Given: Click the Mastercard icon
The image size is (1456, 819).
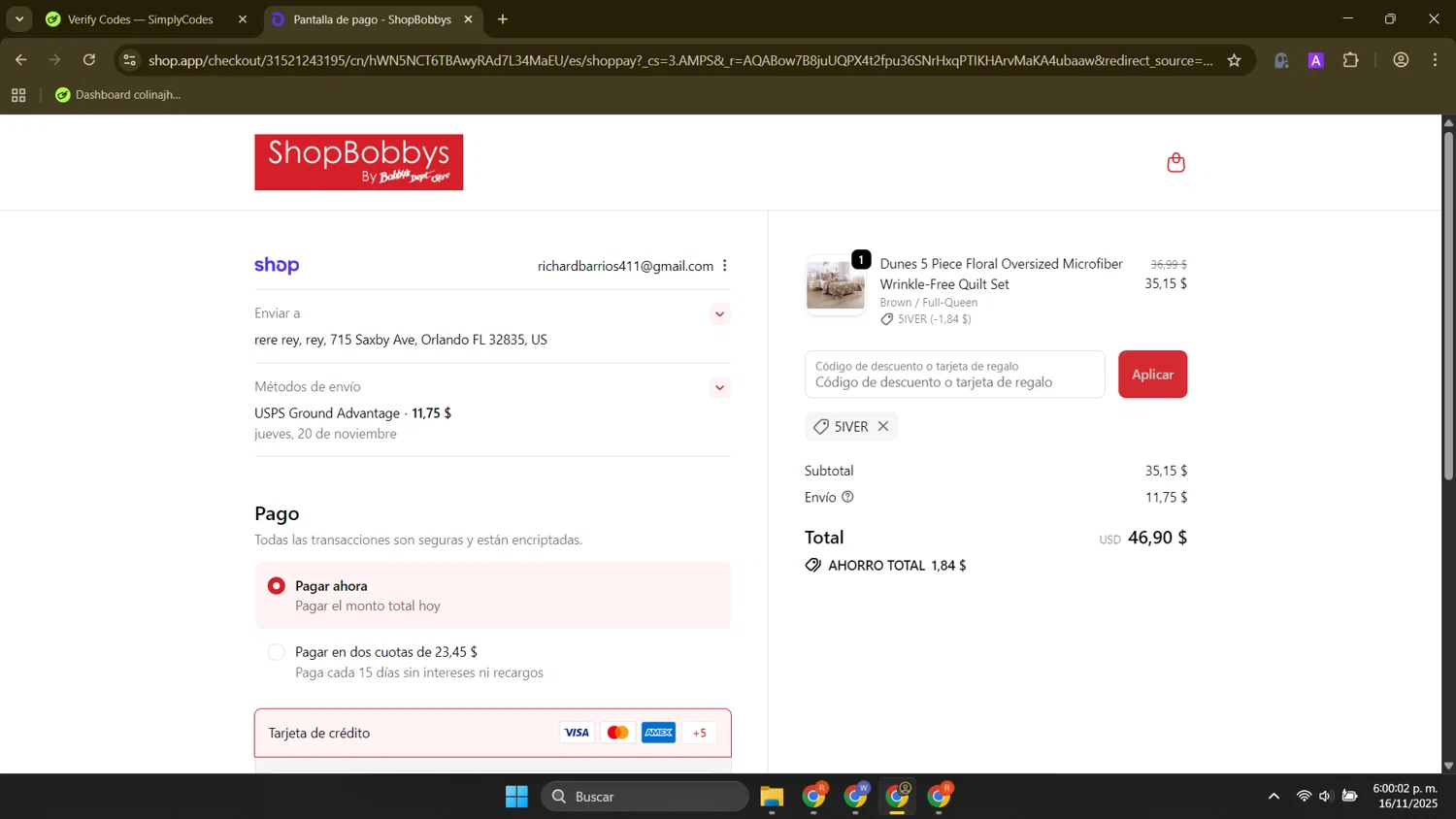Looking at the screenshot, I should pyautogui.click(x=617, y=733).
